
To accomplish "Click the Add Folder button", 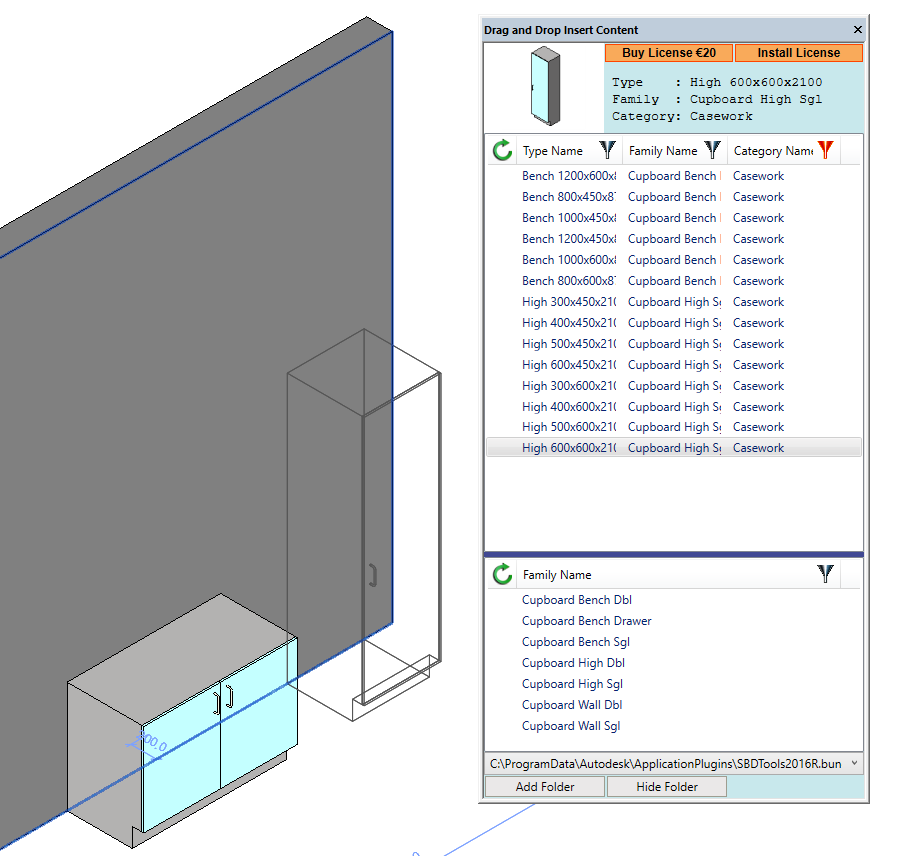I will click(x=544, y=786).
